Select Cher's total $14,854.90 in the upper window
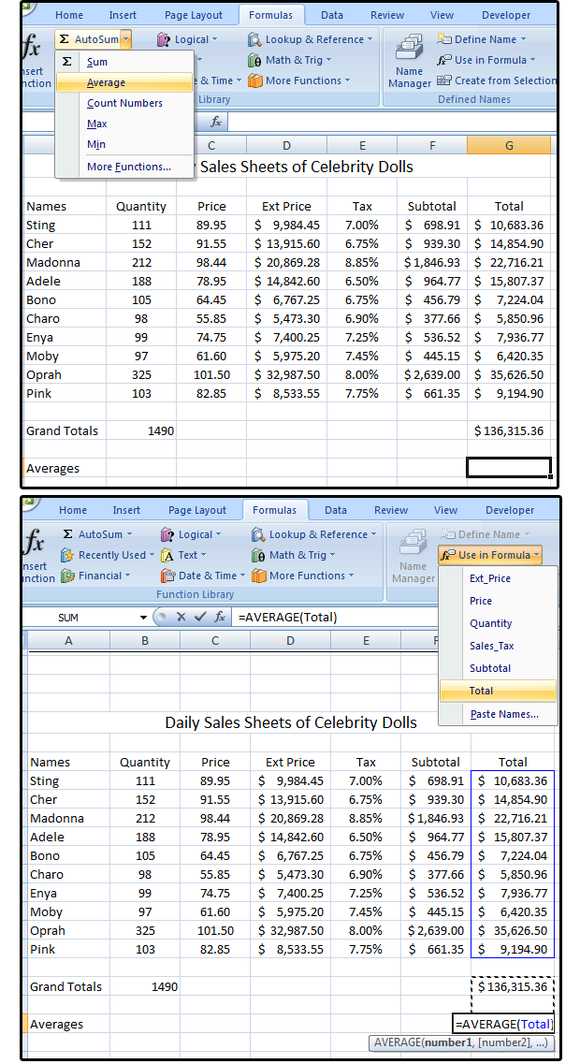580x1064 pixels. click(509, 244)
